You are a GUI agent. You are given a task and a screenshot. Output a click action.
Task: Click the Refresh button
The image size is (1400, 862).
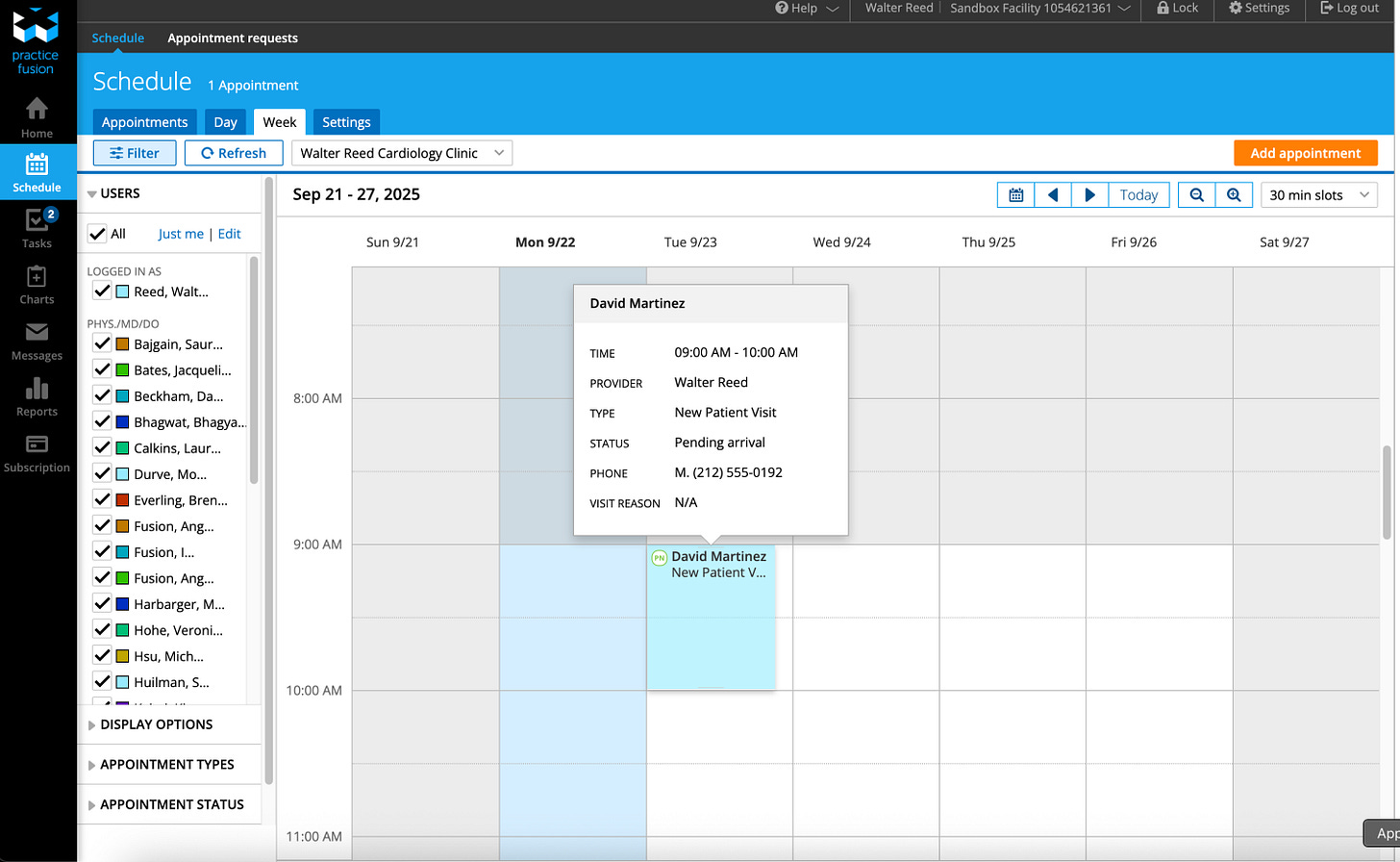(234, 153)
